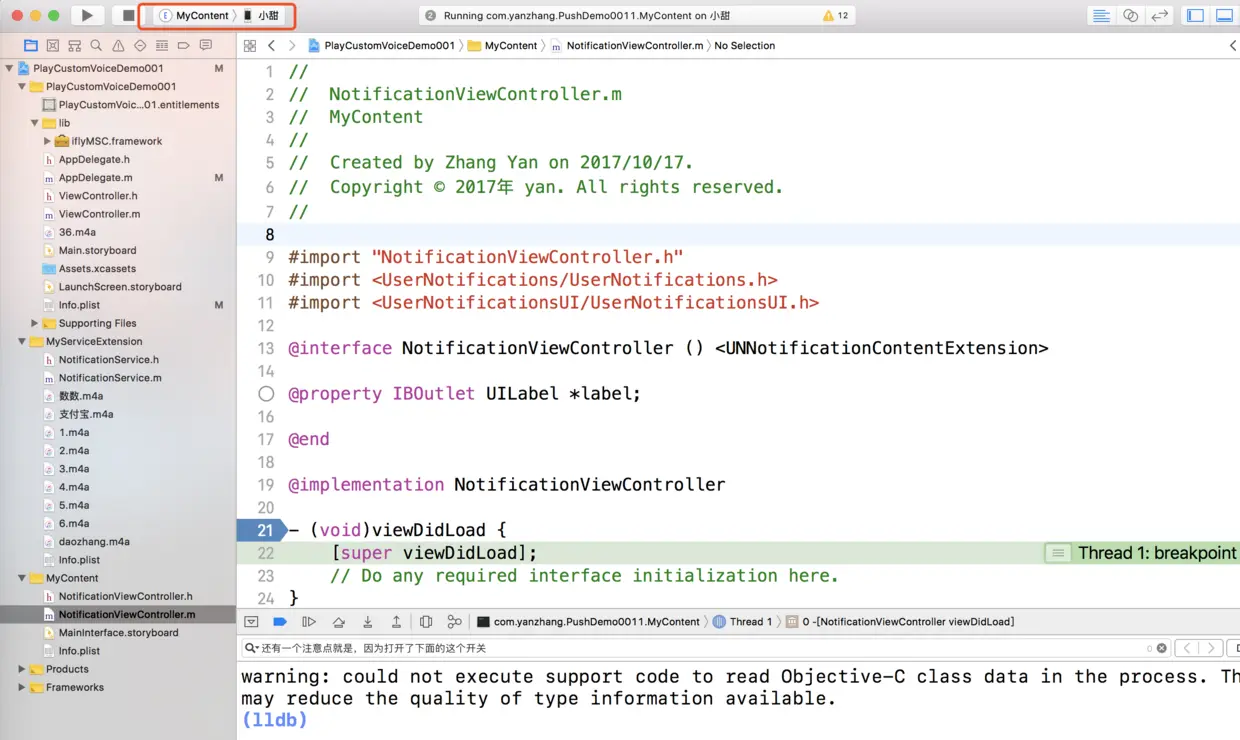
Task: Show the 12 warnings indicator
Action: [x=835, y=16]
